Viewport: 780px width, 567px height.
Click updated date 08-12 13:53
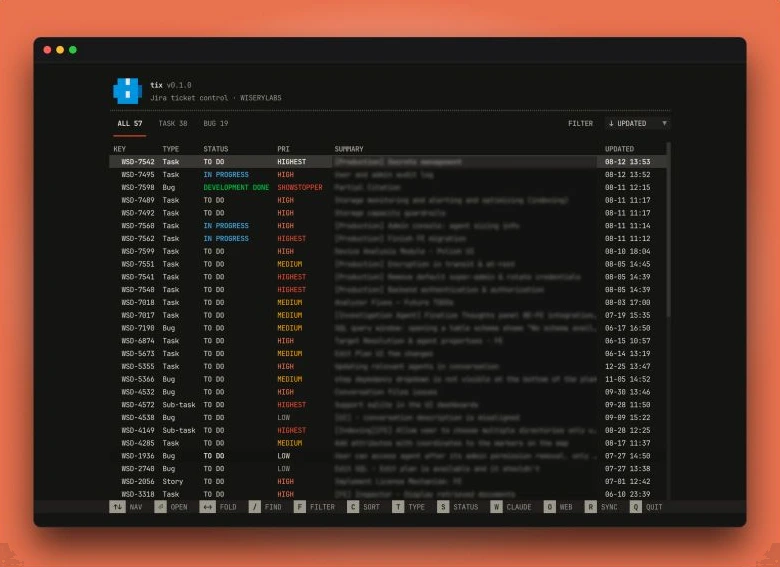[x=627, y=162]
